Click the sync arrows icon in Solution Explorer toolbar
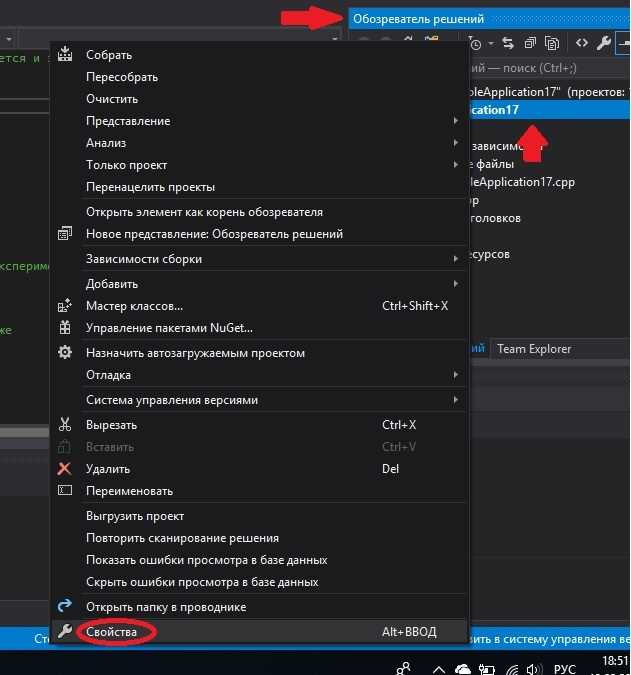 point(508,43)
